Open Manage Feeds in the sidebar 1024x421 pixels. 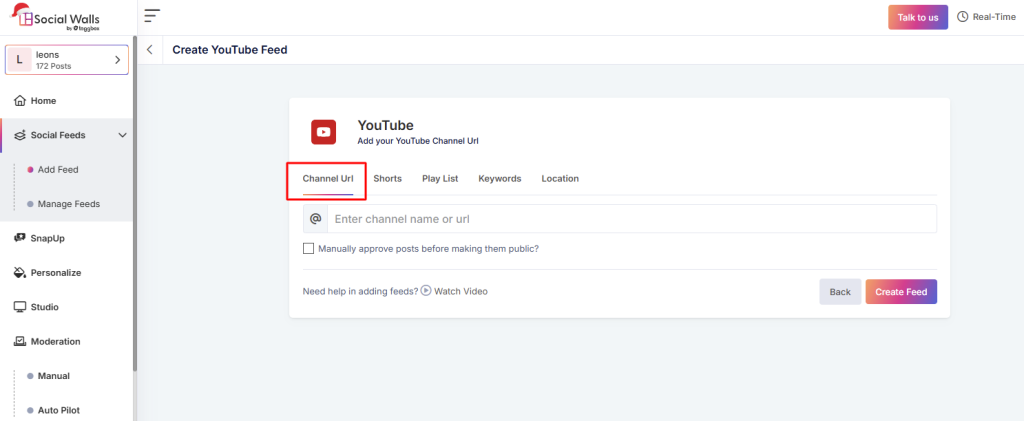(68, 204)
